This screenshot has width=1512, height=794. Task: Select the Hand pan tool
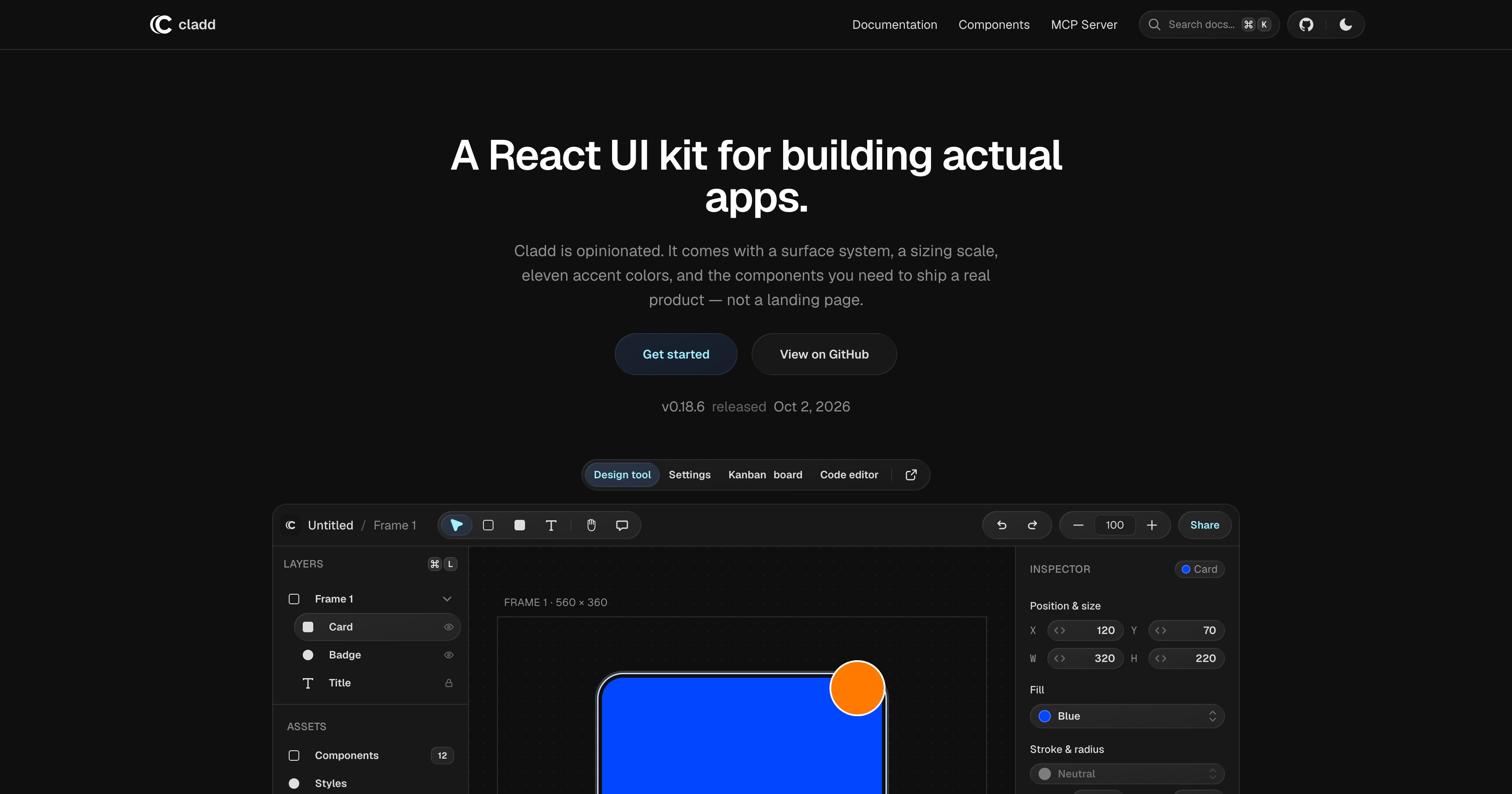pyautogui.click(x=591, y=525)
